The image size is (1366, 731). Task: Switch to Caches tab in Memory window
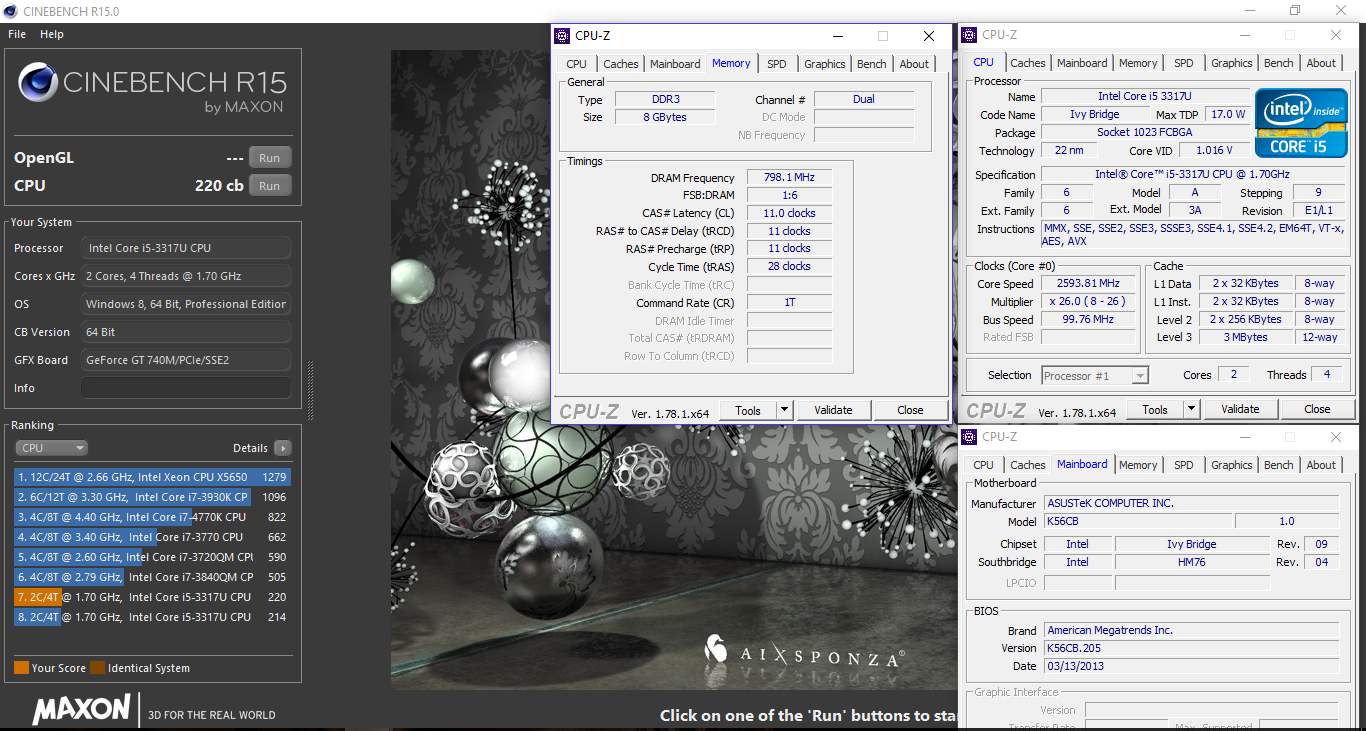point(621,64)
